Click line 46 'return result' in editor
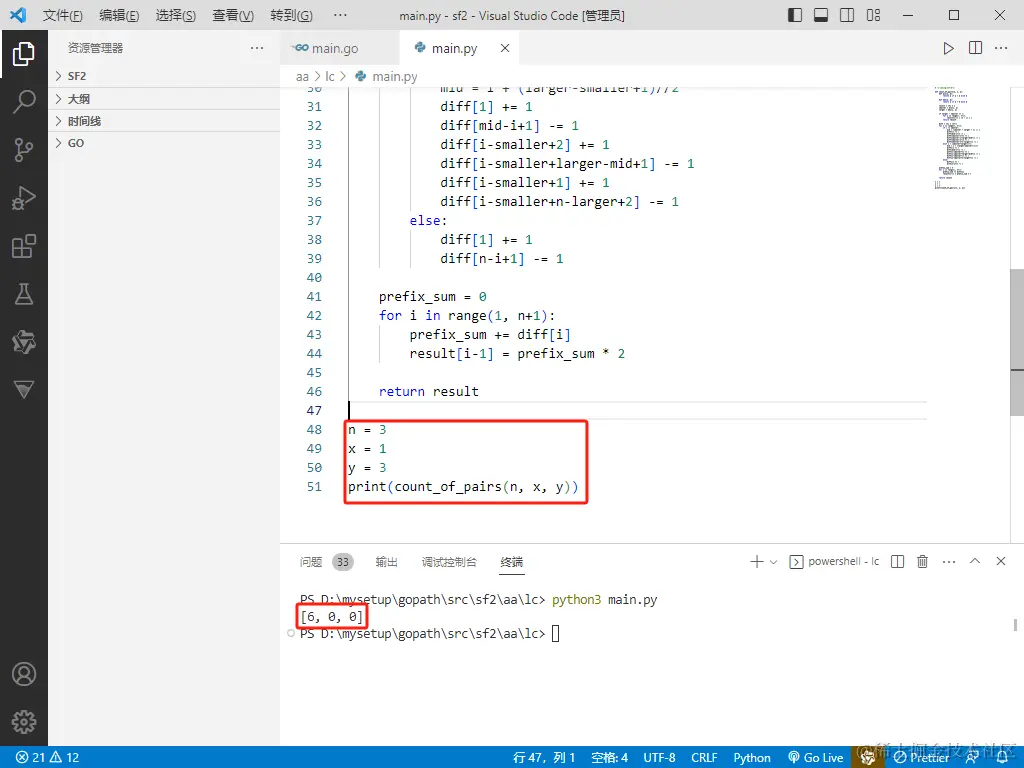Image resolution: width=1024 pixels, height=768 pixels. pos(428,391)
